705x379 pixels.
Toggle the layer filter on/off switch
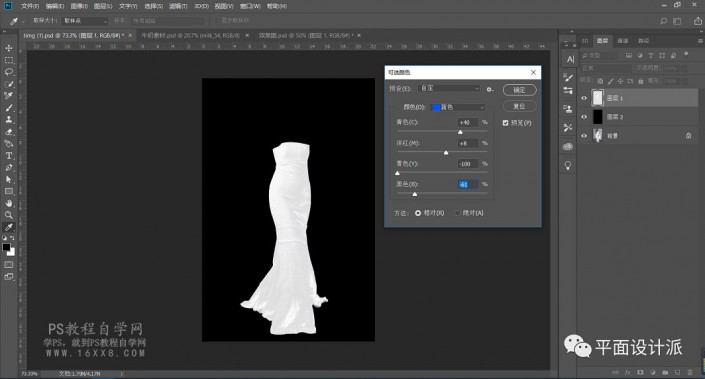[x=686, y=54]
